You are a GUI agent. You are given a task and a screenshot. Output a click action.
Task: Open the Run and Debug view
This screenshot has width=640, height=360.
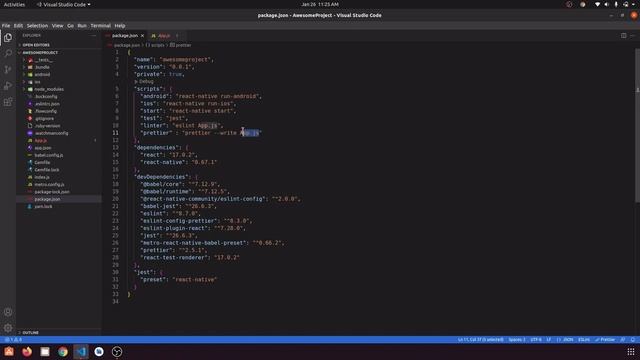[x=8, y=86]
